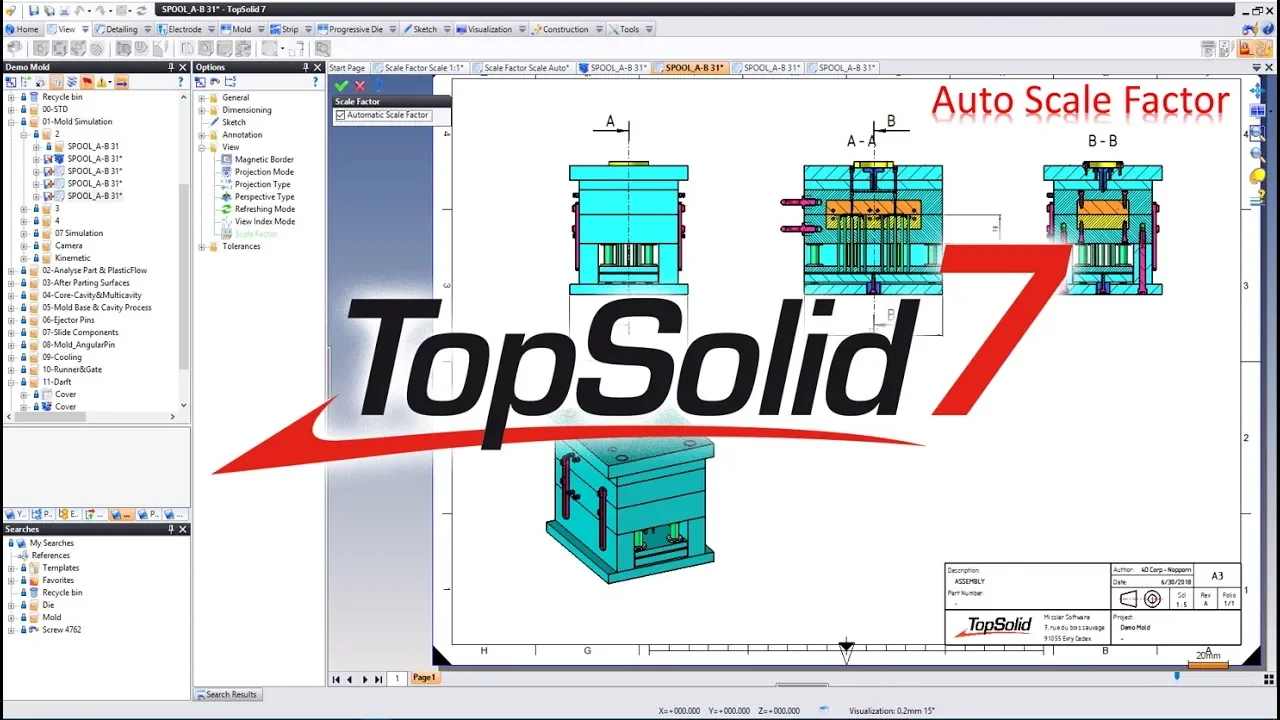Click the page number field showing 1
The image size is (1280, 720).
point(397,679)
